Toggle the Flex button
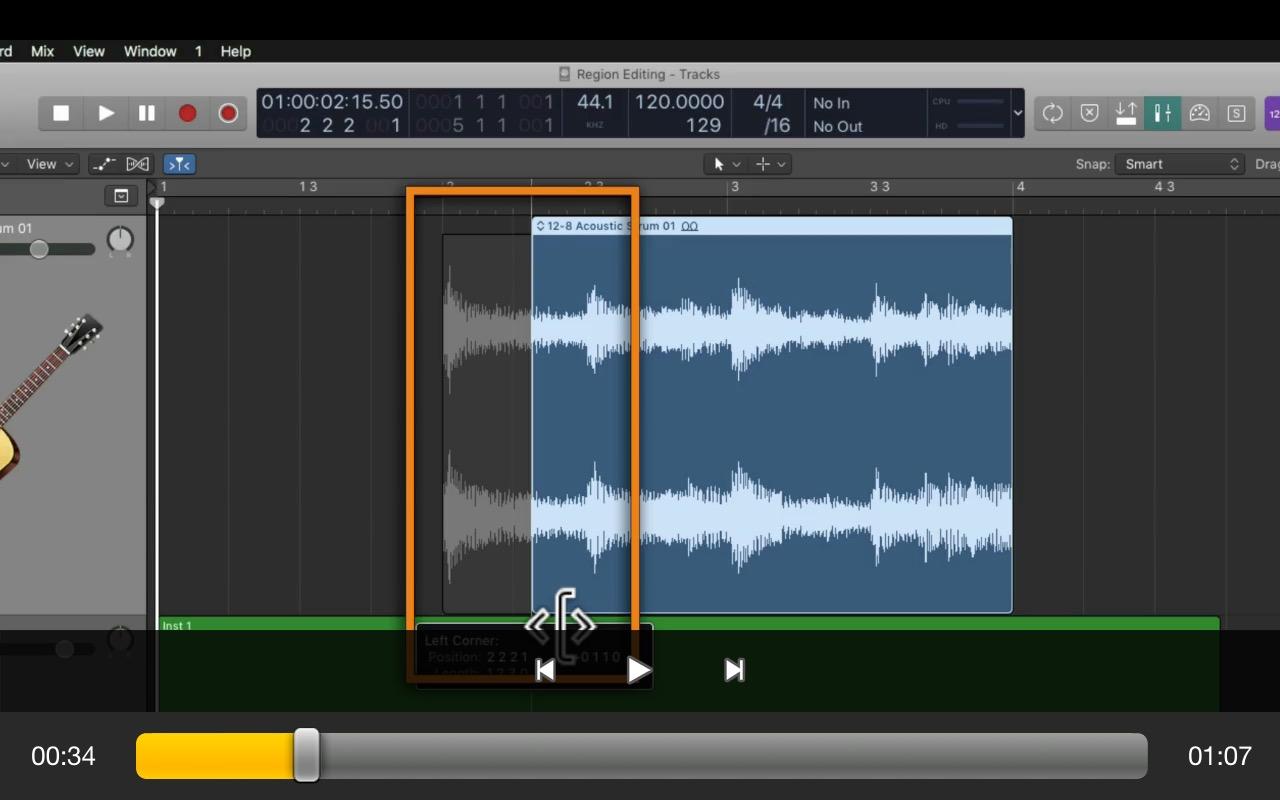Screen dimensions: 1280x800 (138, 164)
